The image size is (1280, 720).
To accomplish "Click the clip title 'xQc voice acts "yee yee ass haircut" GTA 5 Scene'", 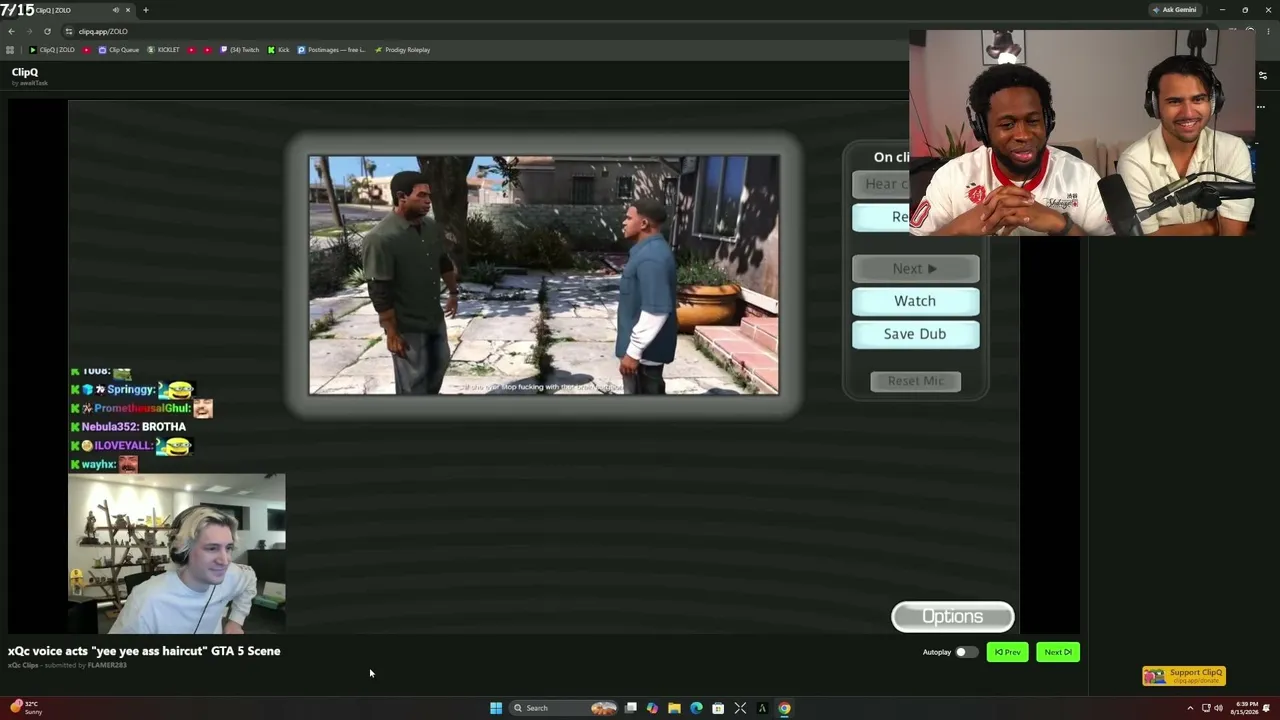I will (x=144, y=651).
